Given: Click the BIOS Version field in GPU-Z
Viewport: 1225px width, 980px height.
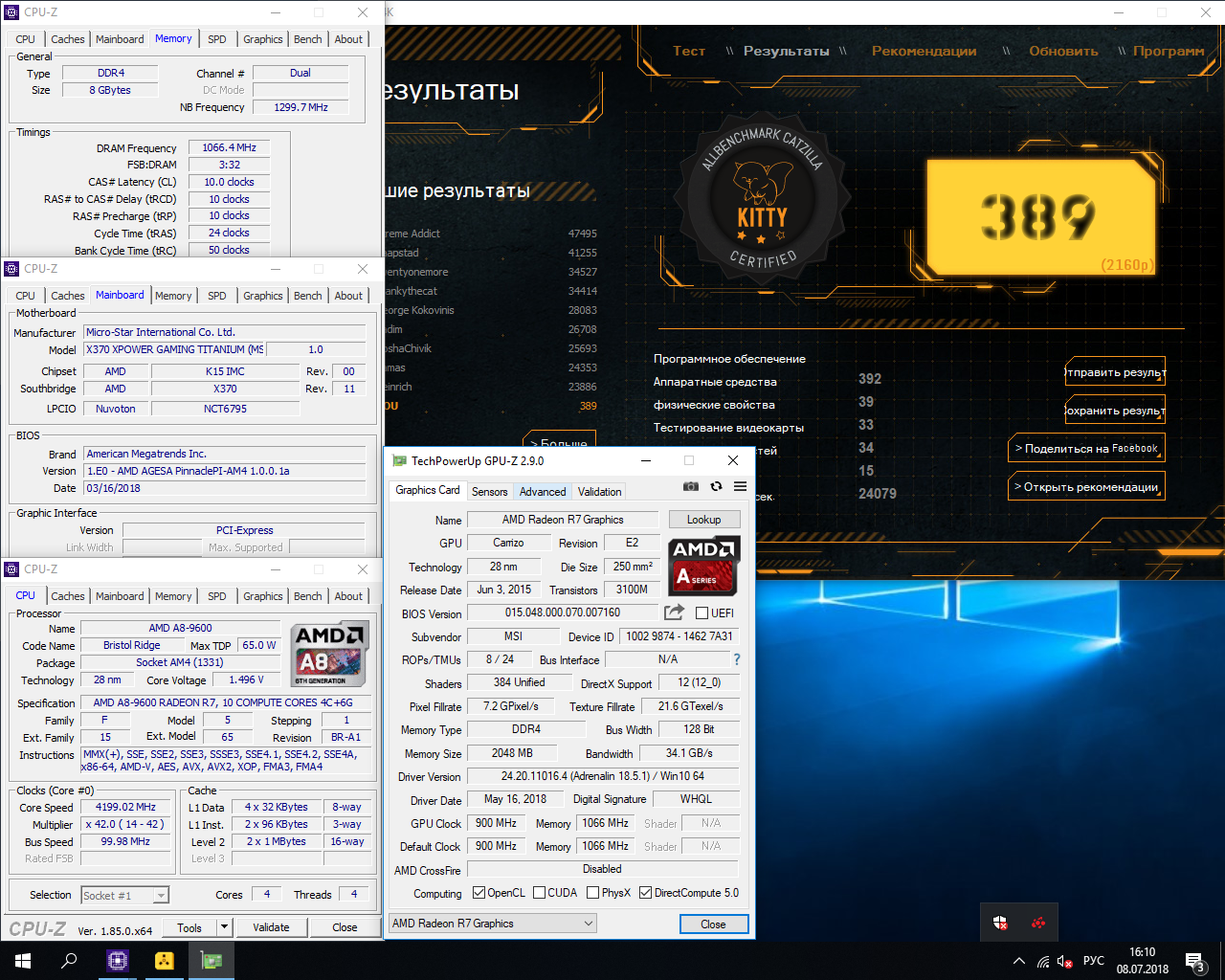Looking at the screenshot, I should pyautogui.click(x=563, y=612).
